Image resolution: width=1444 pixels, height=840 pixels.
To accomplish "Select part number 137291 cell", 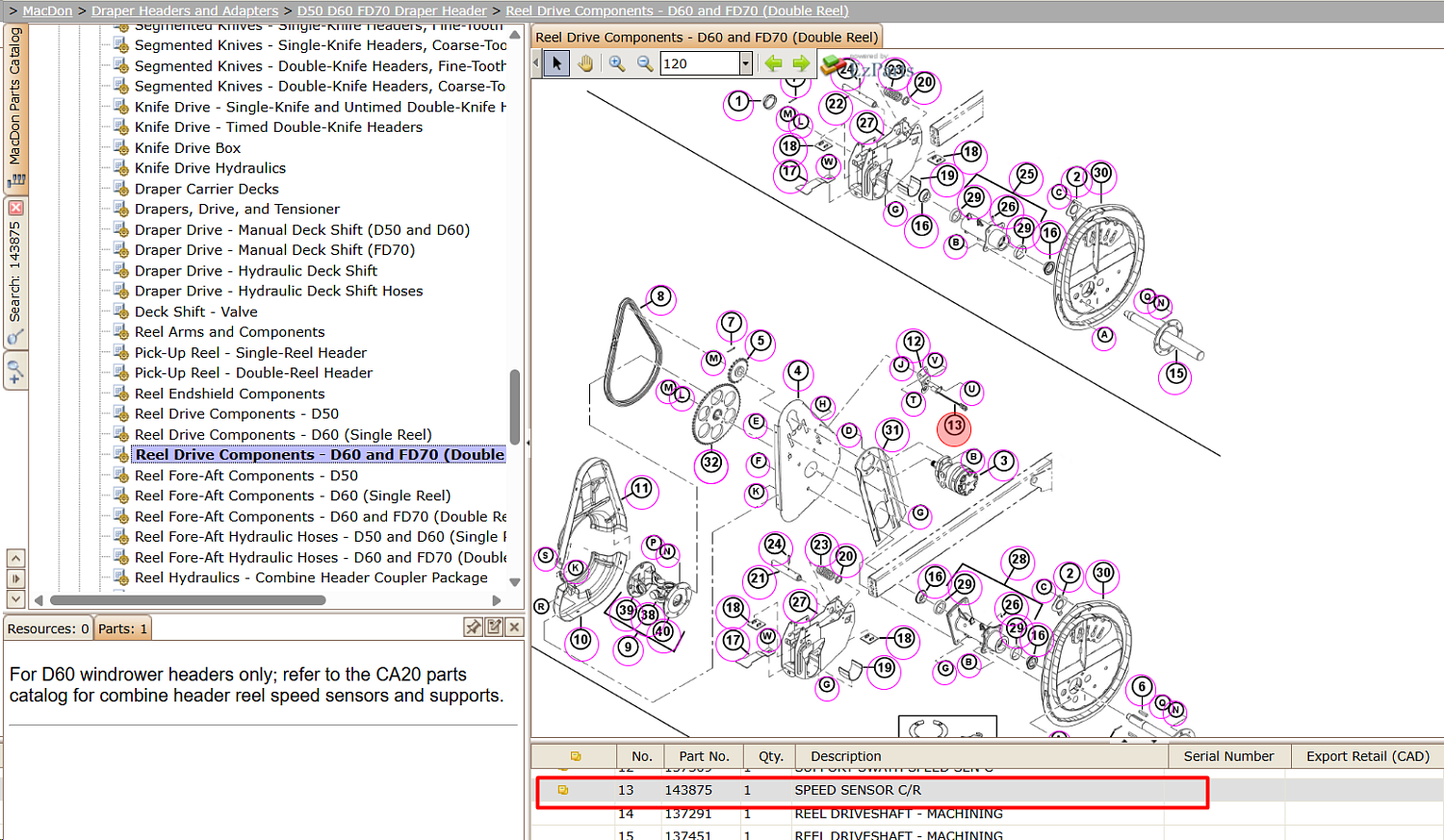I will click(x=688, y=814).
